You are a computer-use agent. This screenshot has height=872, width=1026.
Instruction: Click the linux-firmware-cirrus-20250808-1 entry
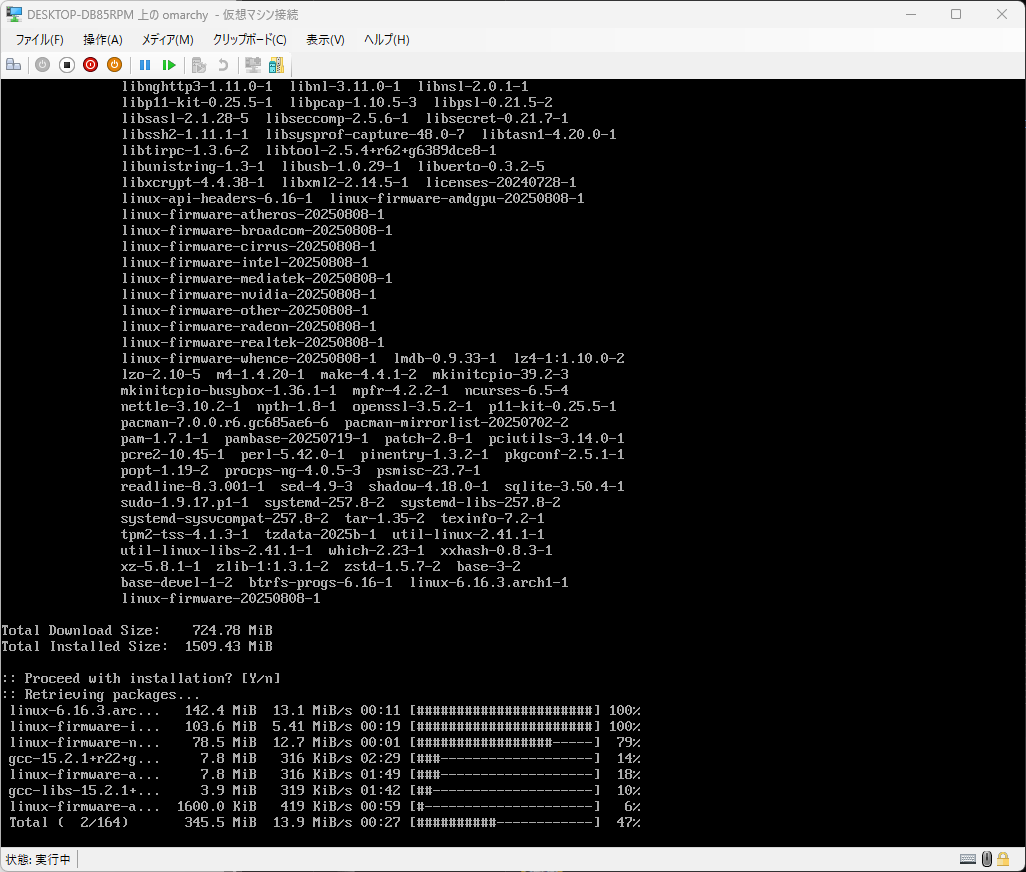pyautogui.click(x=249, y=247)
